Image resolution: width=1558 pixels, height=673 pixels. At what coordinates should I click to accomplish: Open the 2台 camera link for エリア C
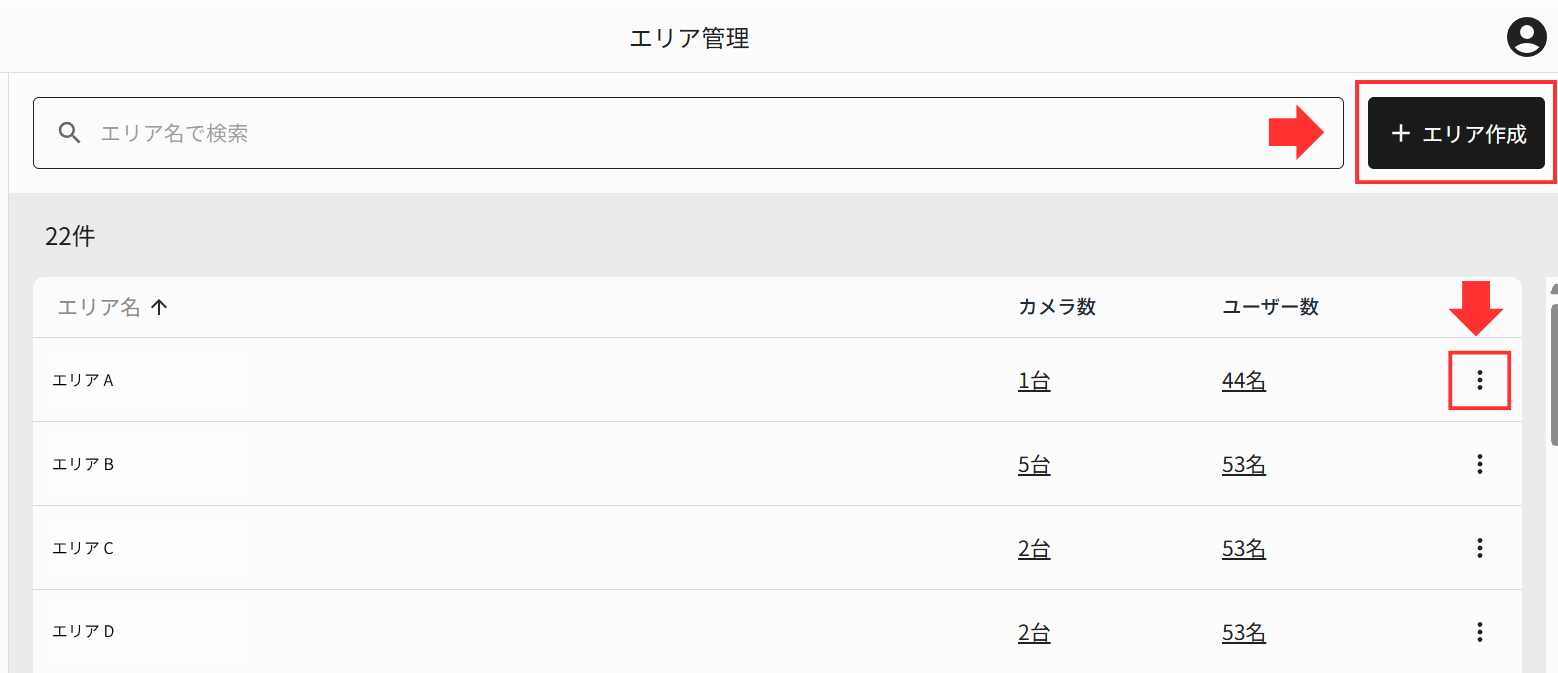tap(1034, 549)
